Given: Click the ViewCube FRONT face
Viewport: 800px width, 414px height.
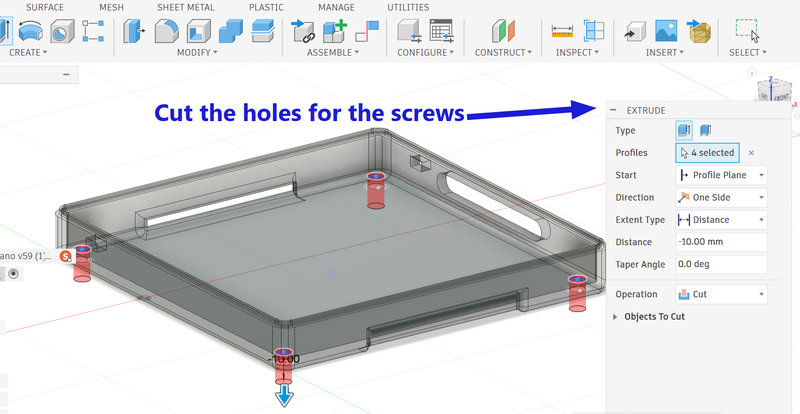Looking at the screenshot, I should [x=781, y=96].
